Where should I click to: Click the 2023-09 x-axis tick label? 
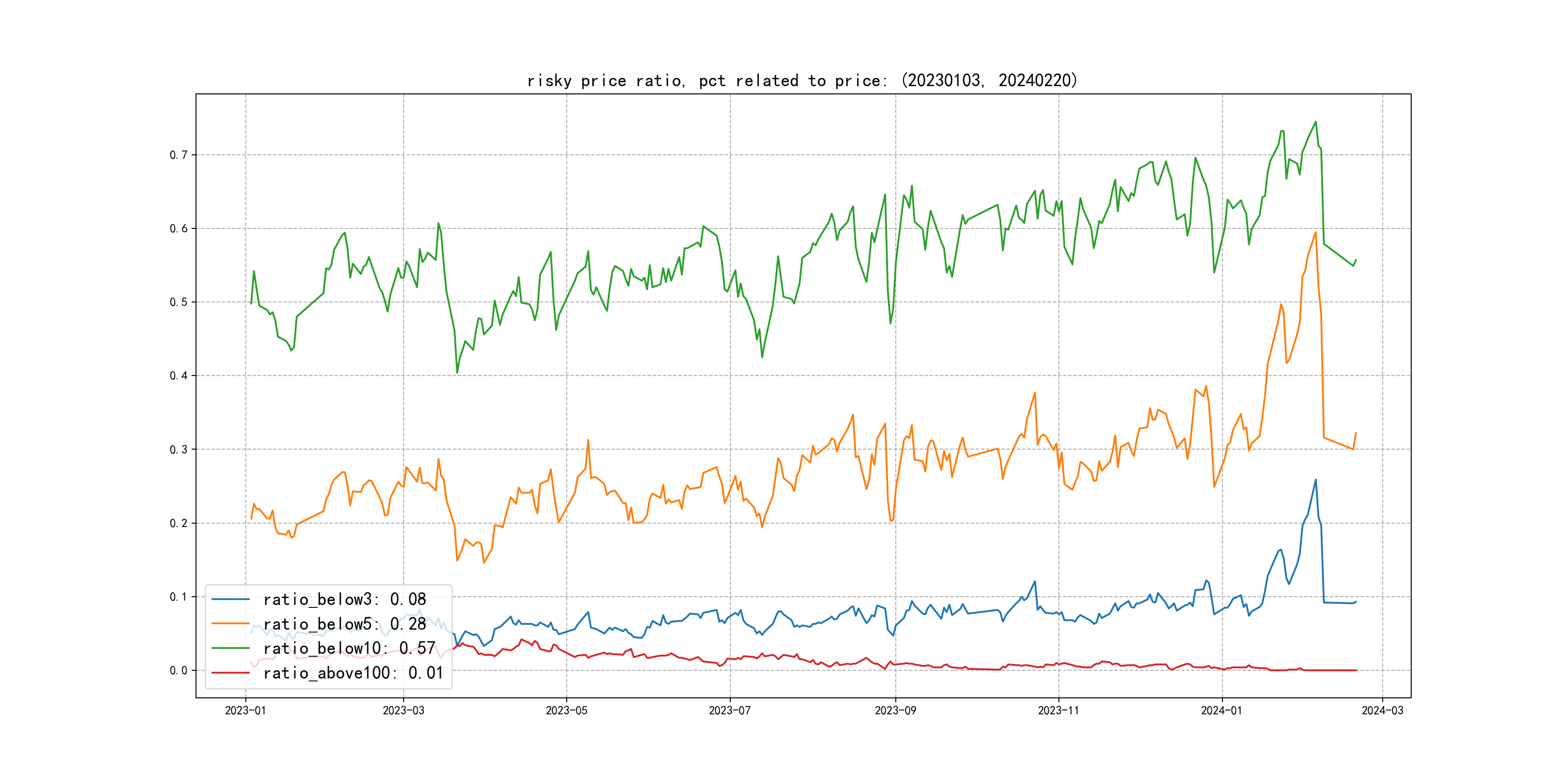[895, 710]
